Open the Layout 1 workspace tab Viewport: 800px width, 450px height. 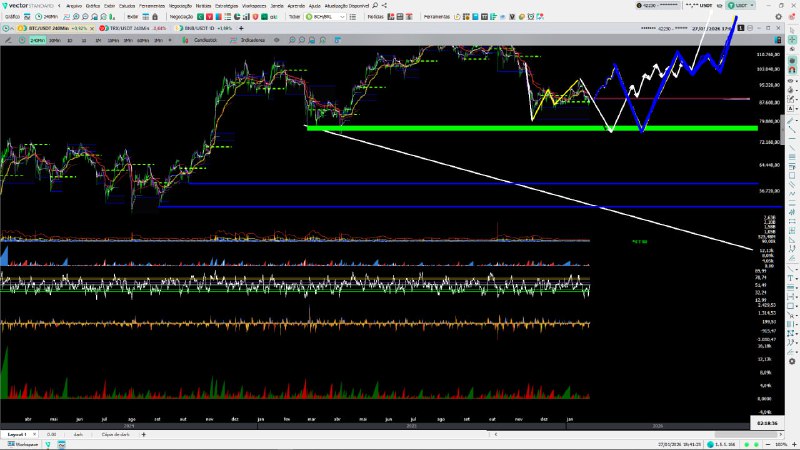[17, 435]
